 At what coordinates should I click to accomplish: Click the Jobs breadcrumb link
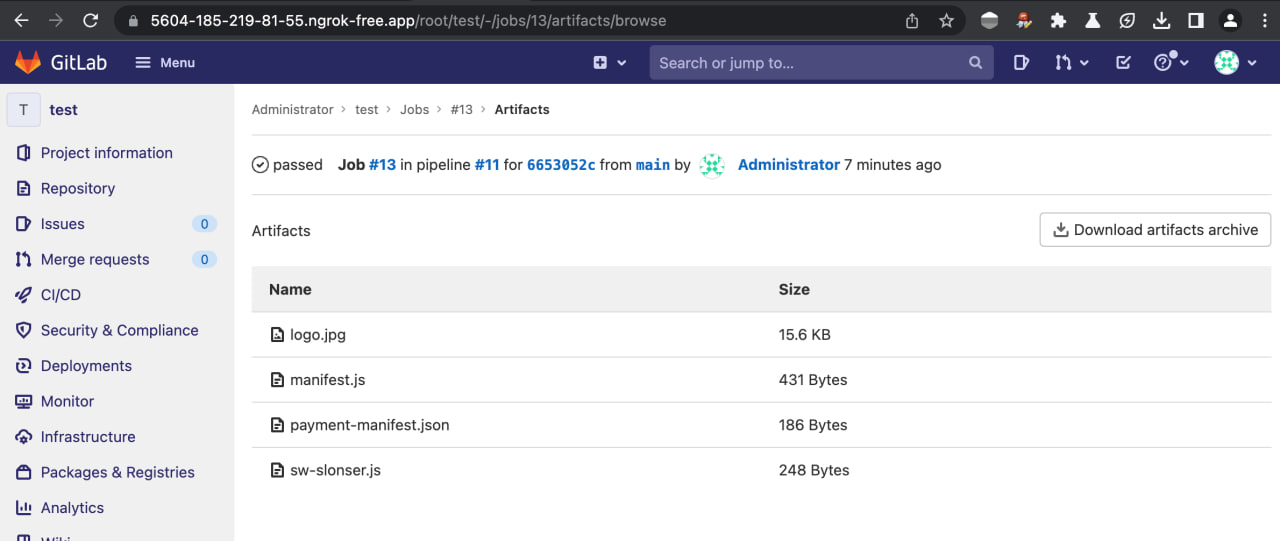coord(414,109)
